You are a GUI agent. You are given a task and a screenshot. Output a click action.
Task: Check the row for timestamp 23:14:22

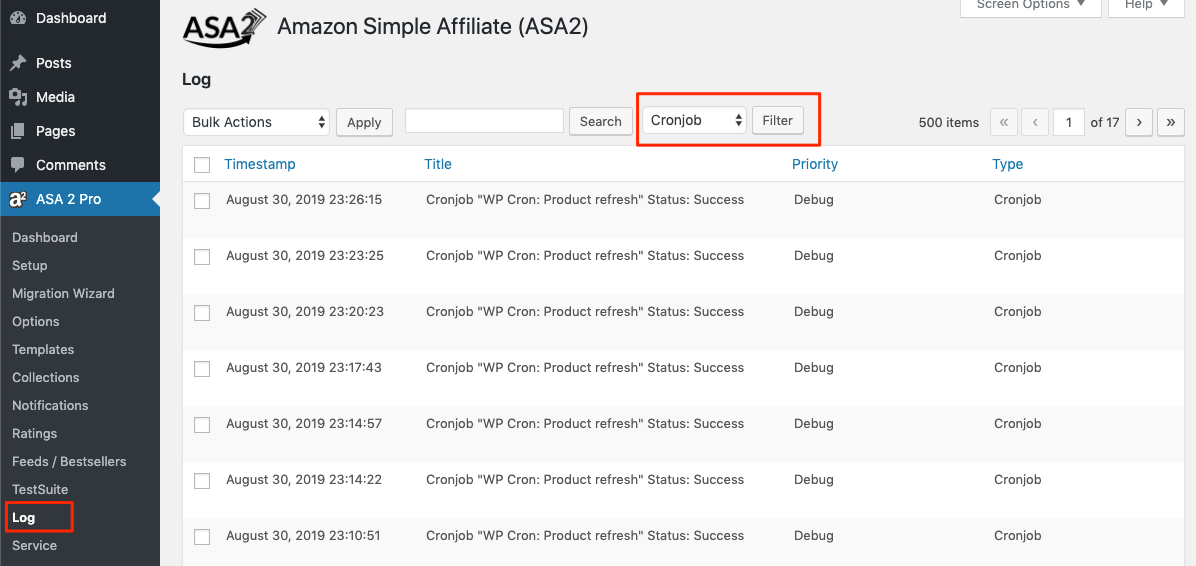point(202,481)
